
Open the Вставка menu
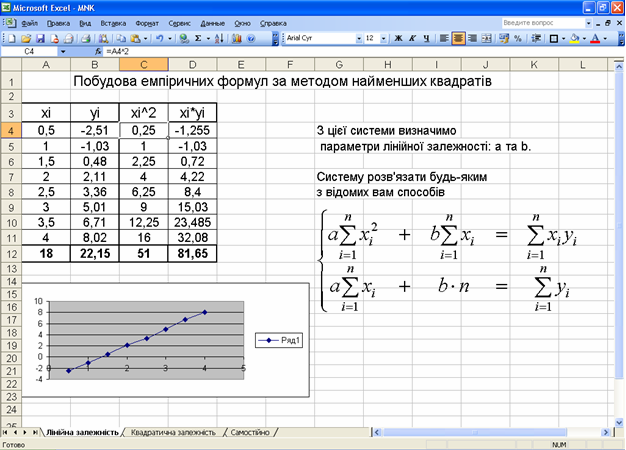(113, 23)
